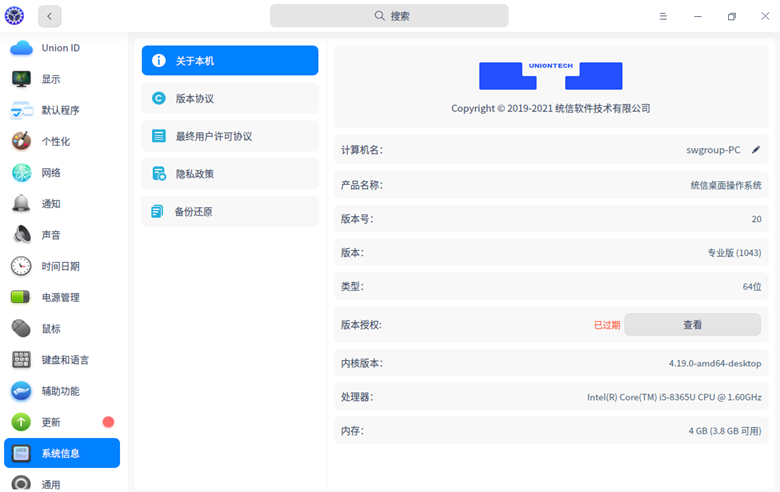
Task: Click kernel version 4.19.0-amd64-desktop
Action: click(715, 363)
